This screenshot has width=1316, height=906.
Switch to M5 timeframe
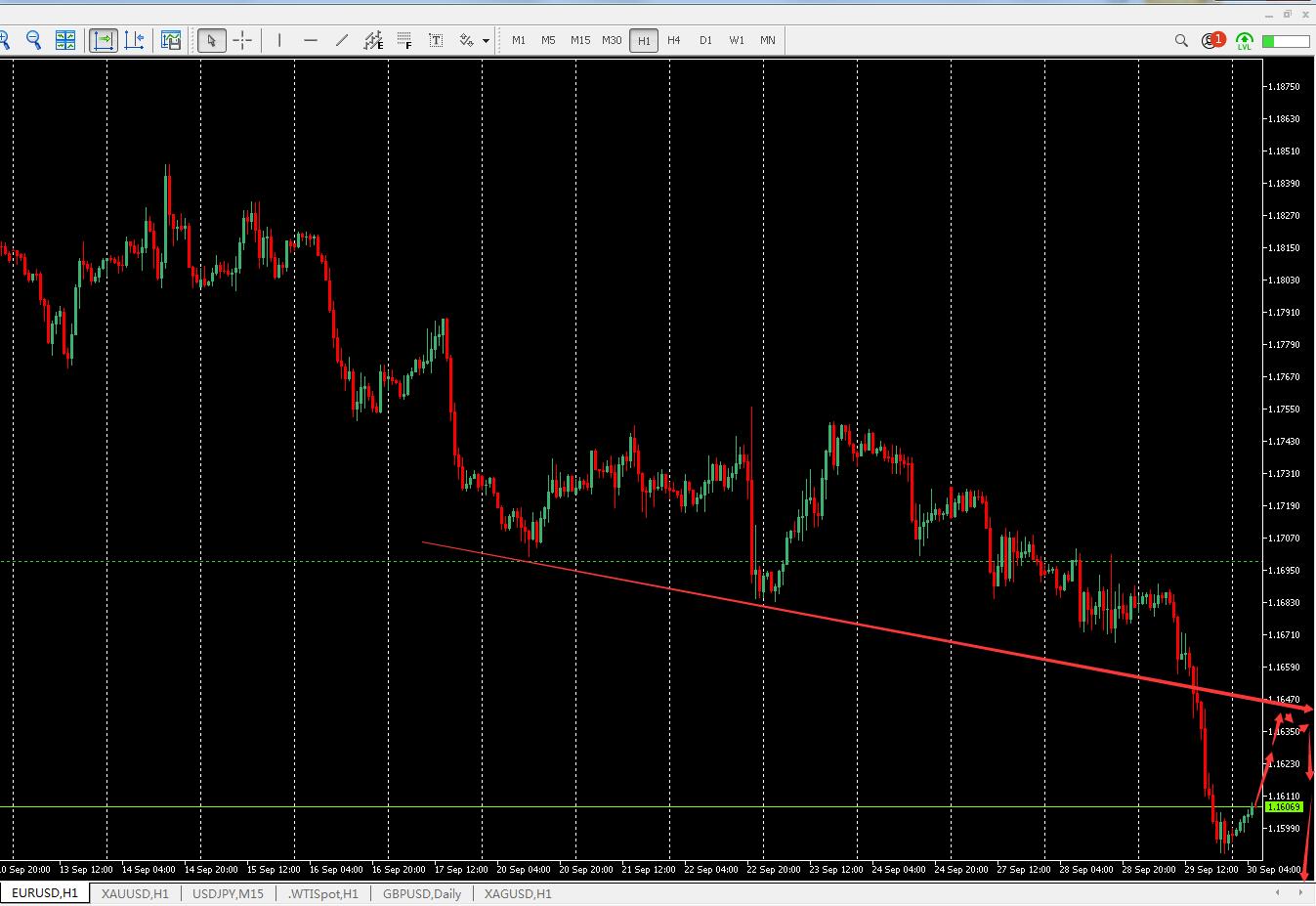[548, 40]
